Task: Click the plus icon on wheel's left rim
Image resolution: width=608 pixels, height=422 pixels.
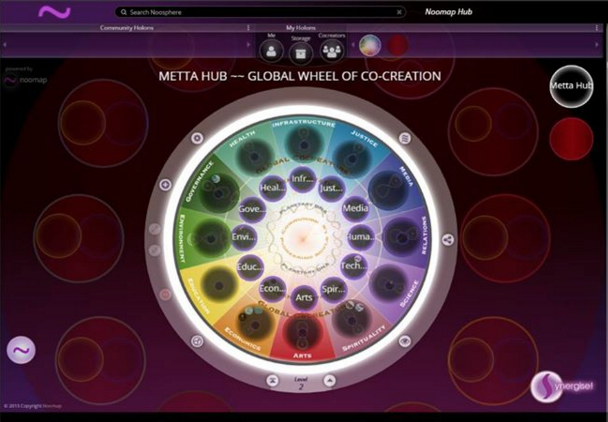Action: point(164,185)
